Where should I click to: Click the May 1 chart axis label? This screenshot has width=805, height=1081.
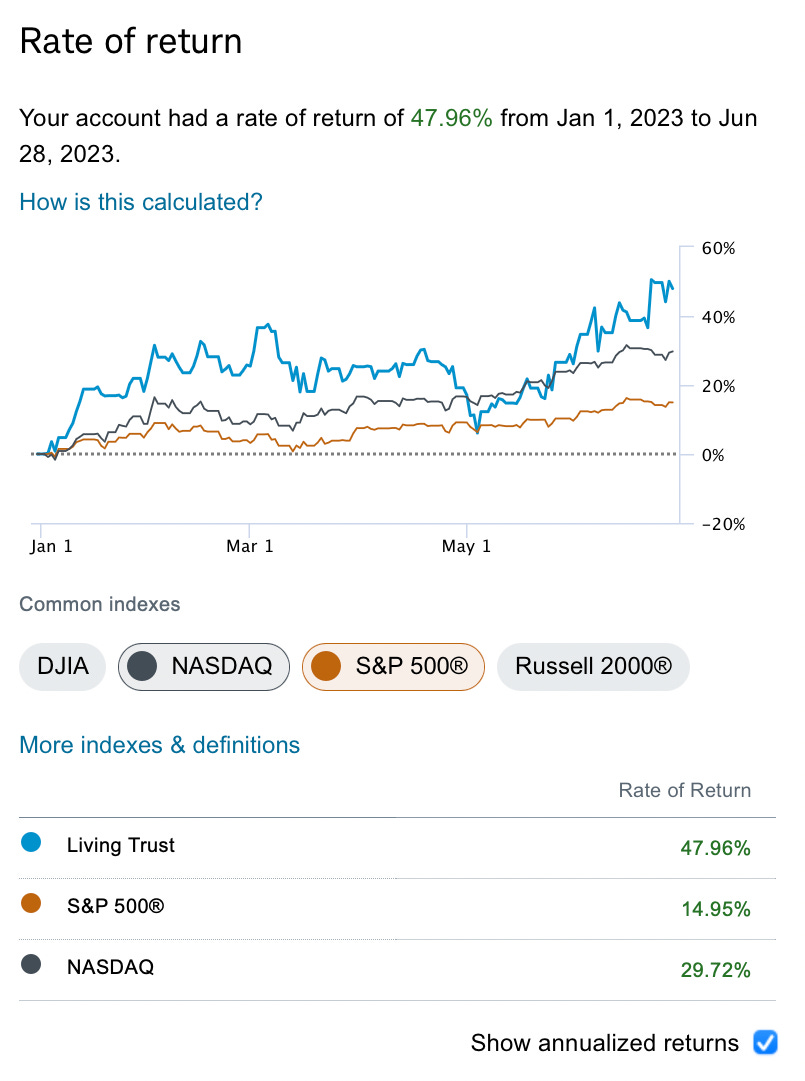click(x=467, y=546)
